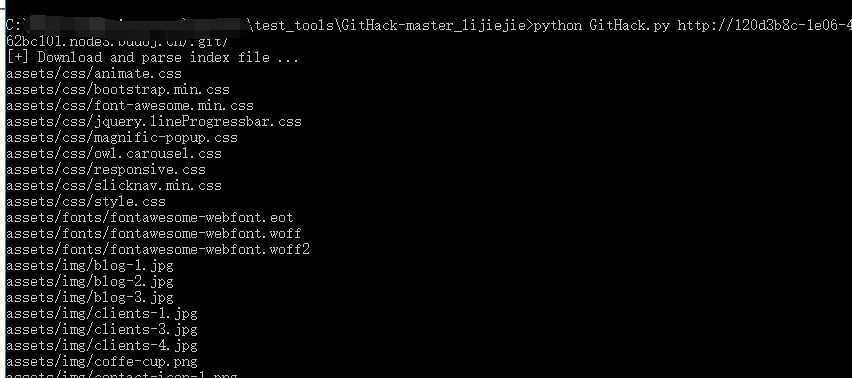This screenshot has height=378, width=852.
Task: Click the jquery.lineProgressbar.css output line
Action: point(154,121)
